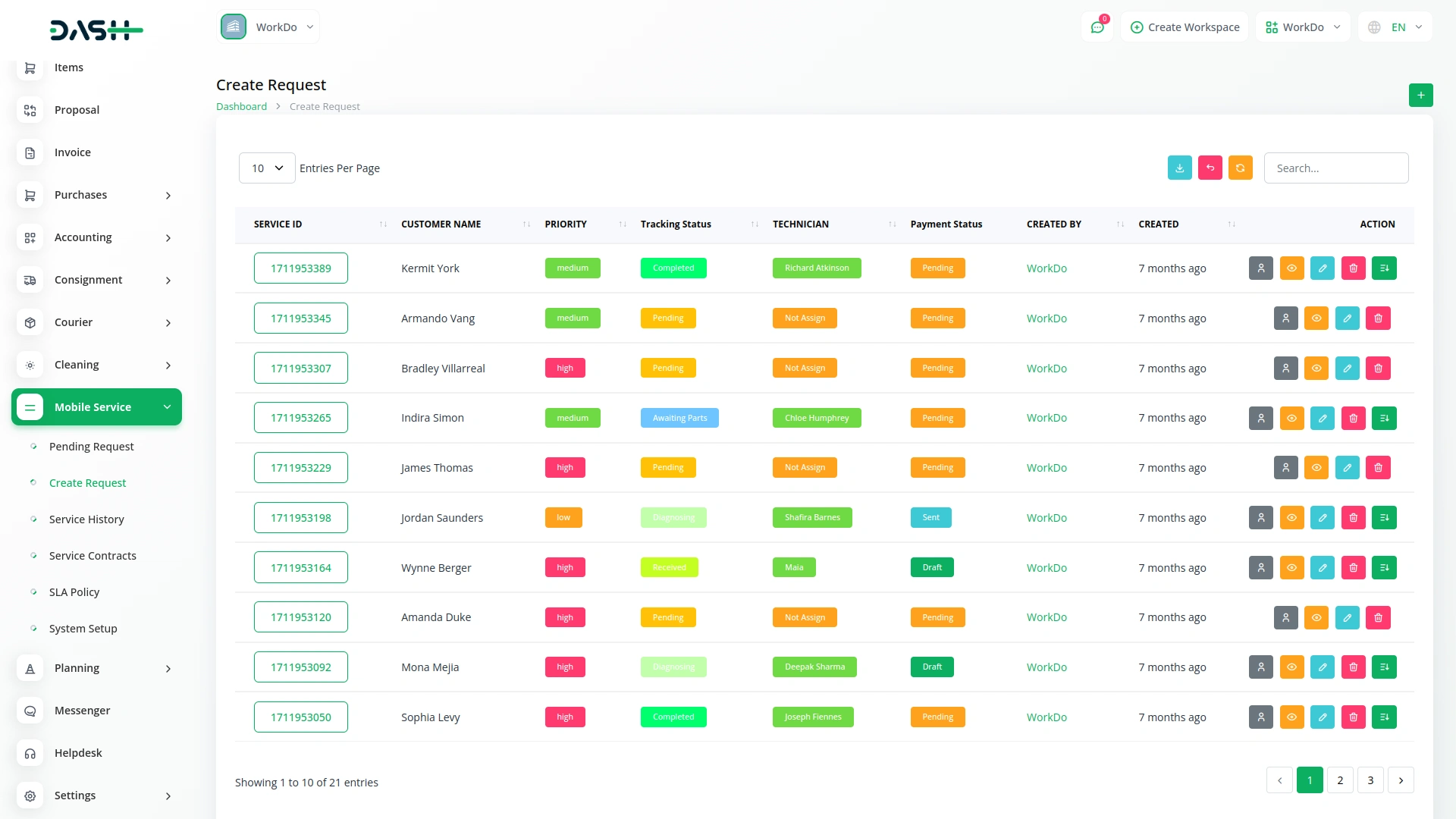Viewport: 1456px width, 819px height.
Task: View Bradley Villarreal's request via eye icon
Action: click(x=1316, y=369)
